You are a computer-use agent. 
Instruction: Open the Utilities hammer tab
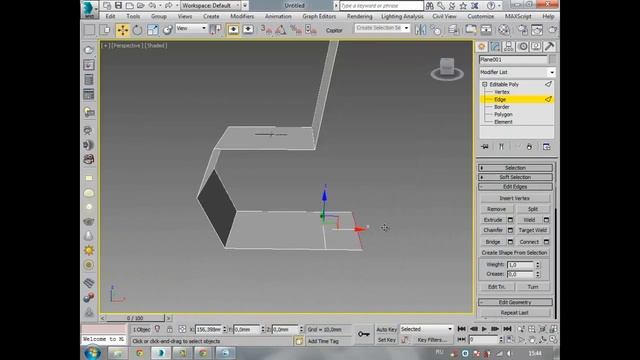click(x=549, y=47)
